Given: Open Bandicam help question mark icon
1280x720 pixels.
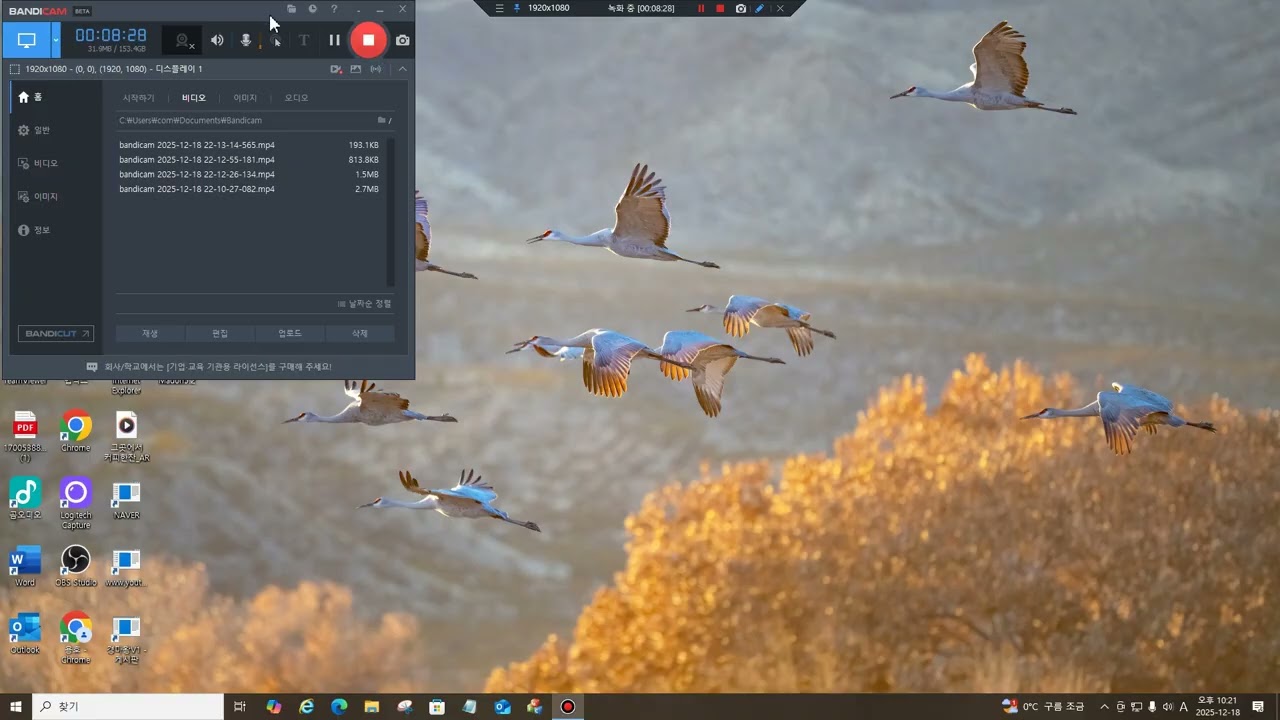Looking at the screenshot, I should pos(334,9).
